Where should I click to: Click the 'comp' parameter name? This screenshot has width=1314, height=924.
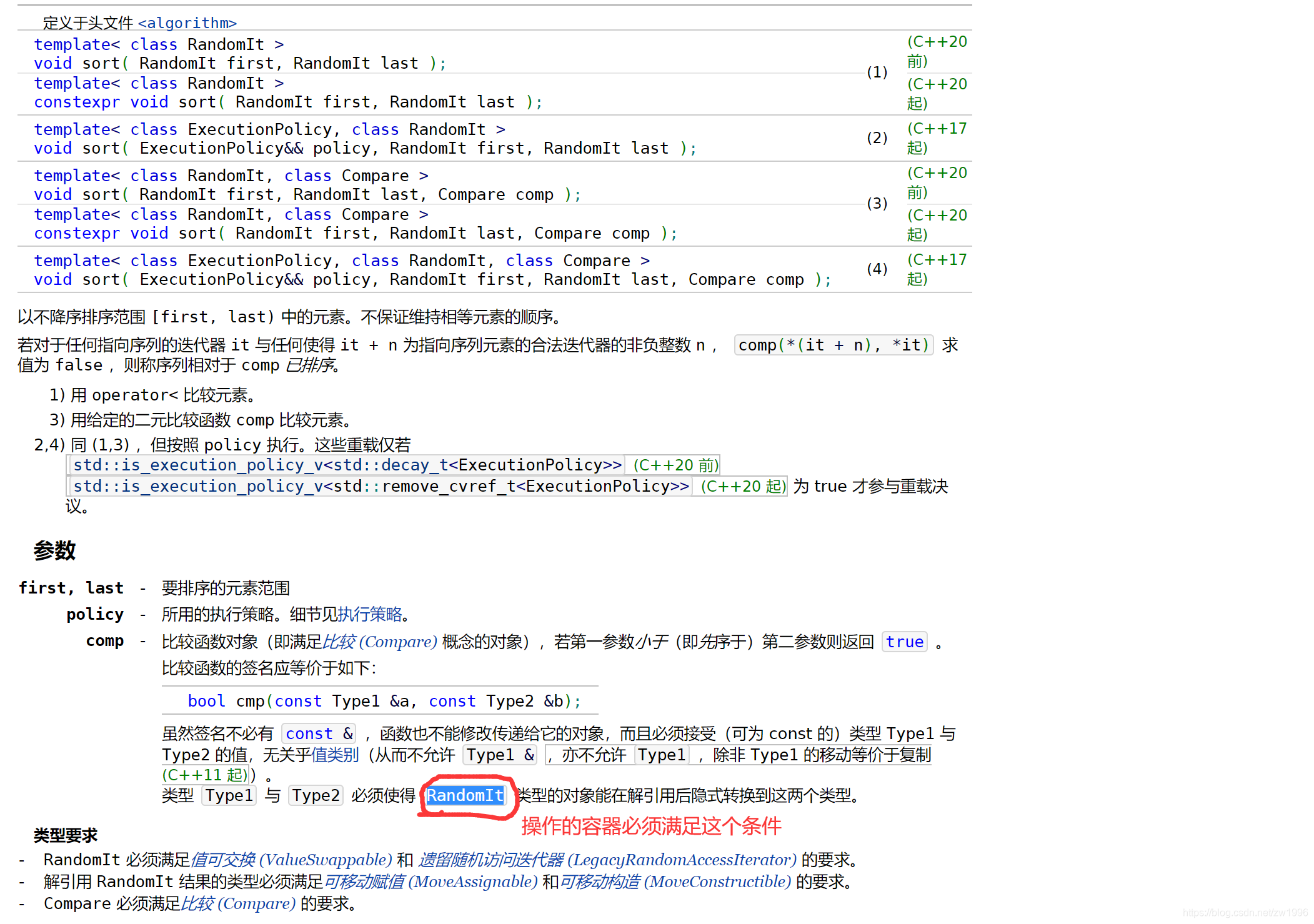click(105, 641)
